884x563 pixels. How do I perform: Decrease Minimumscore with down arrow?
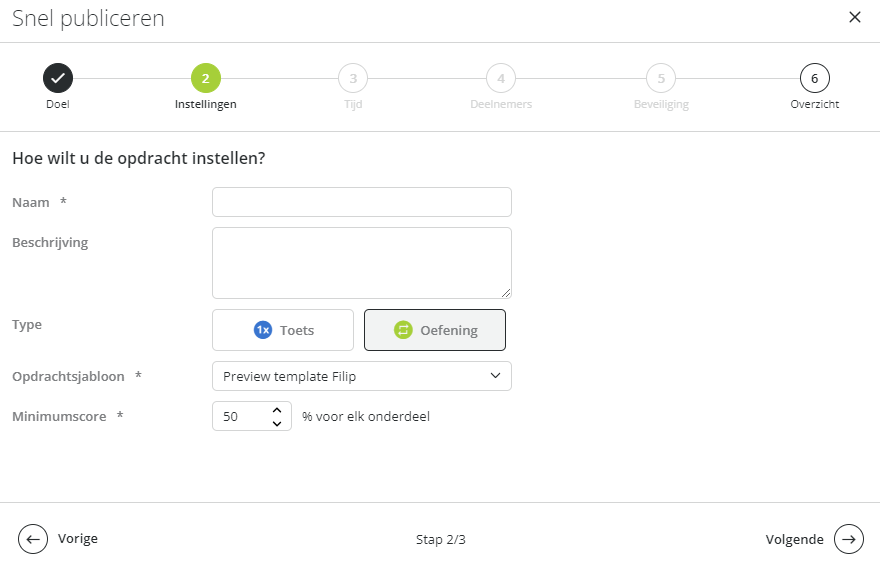click(277, 423)
